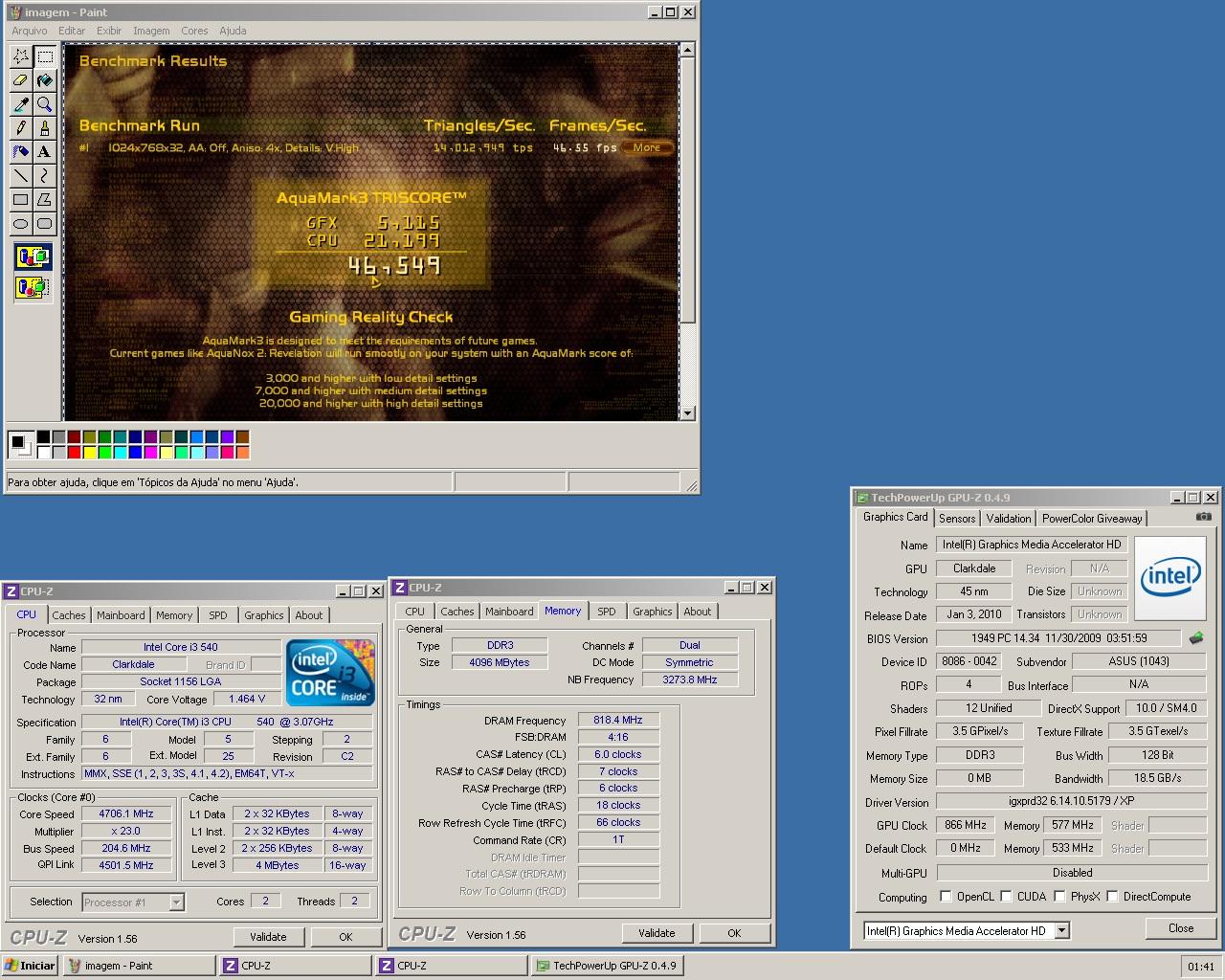Click the NB Frequency value '3273.8 MHz'
The image size is (1225, 980).
point(690,679)
